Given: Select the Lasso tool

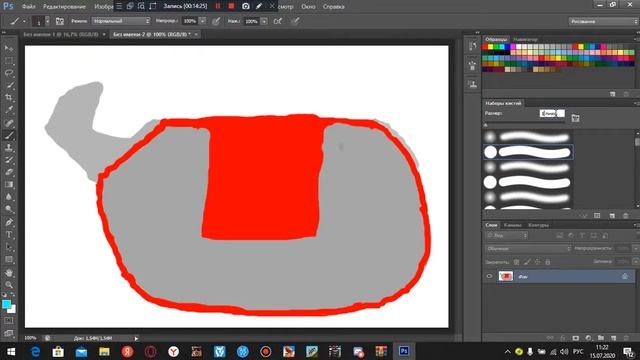Looking at the screenshot, I should click(x=9, y=73).
